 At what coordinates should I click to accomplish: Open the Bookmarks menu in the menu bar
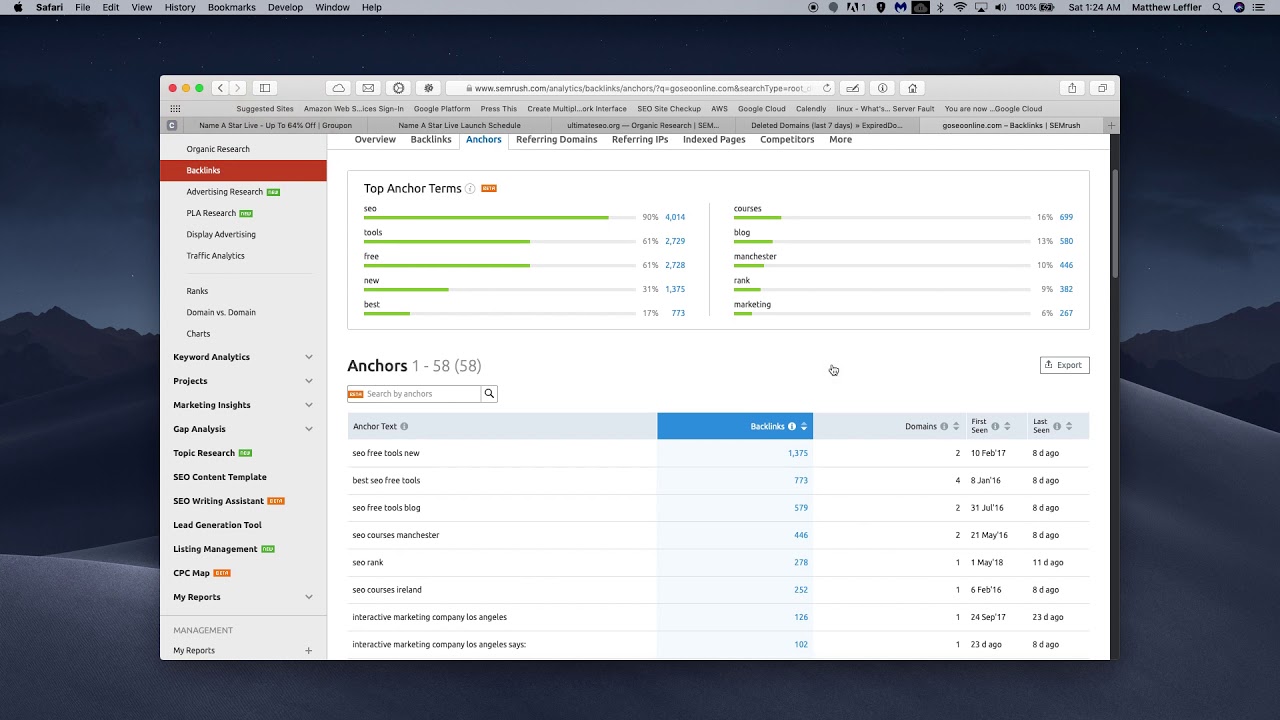pos(232,7)
